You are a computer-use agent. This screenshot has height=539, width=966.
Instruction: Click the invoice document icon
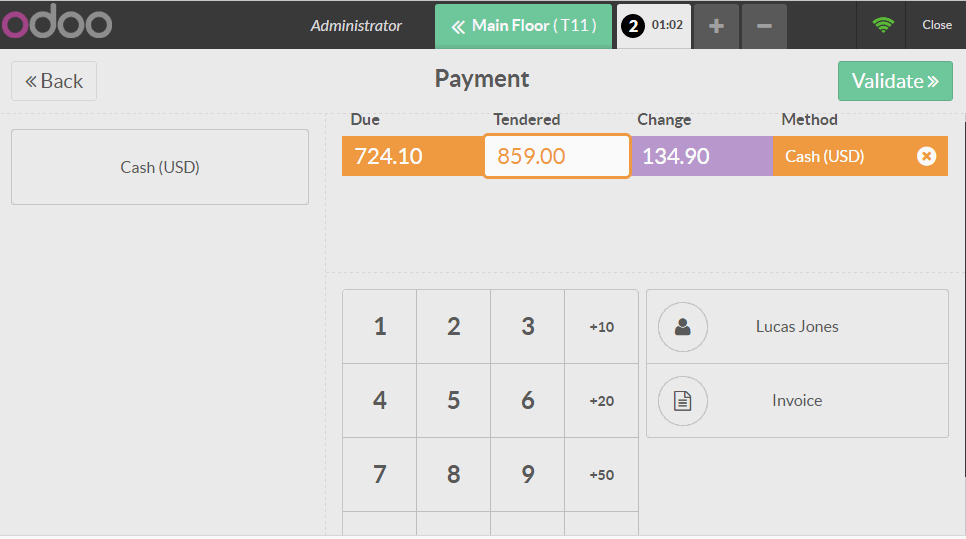pyautogui.click(x=683, y=401)
